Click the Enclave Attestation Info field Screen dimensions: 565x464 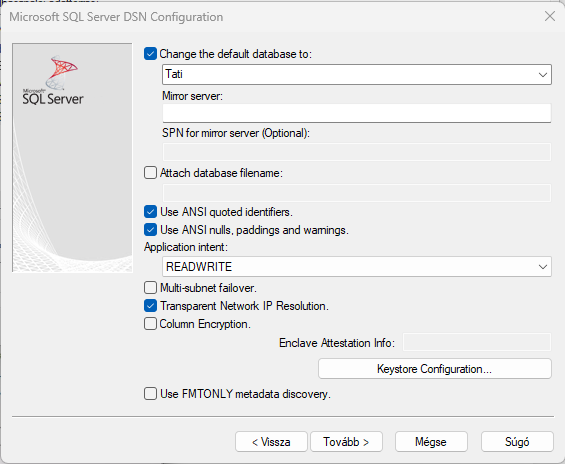(x=477, y=342)
